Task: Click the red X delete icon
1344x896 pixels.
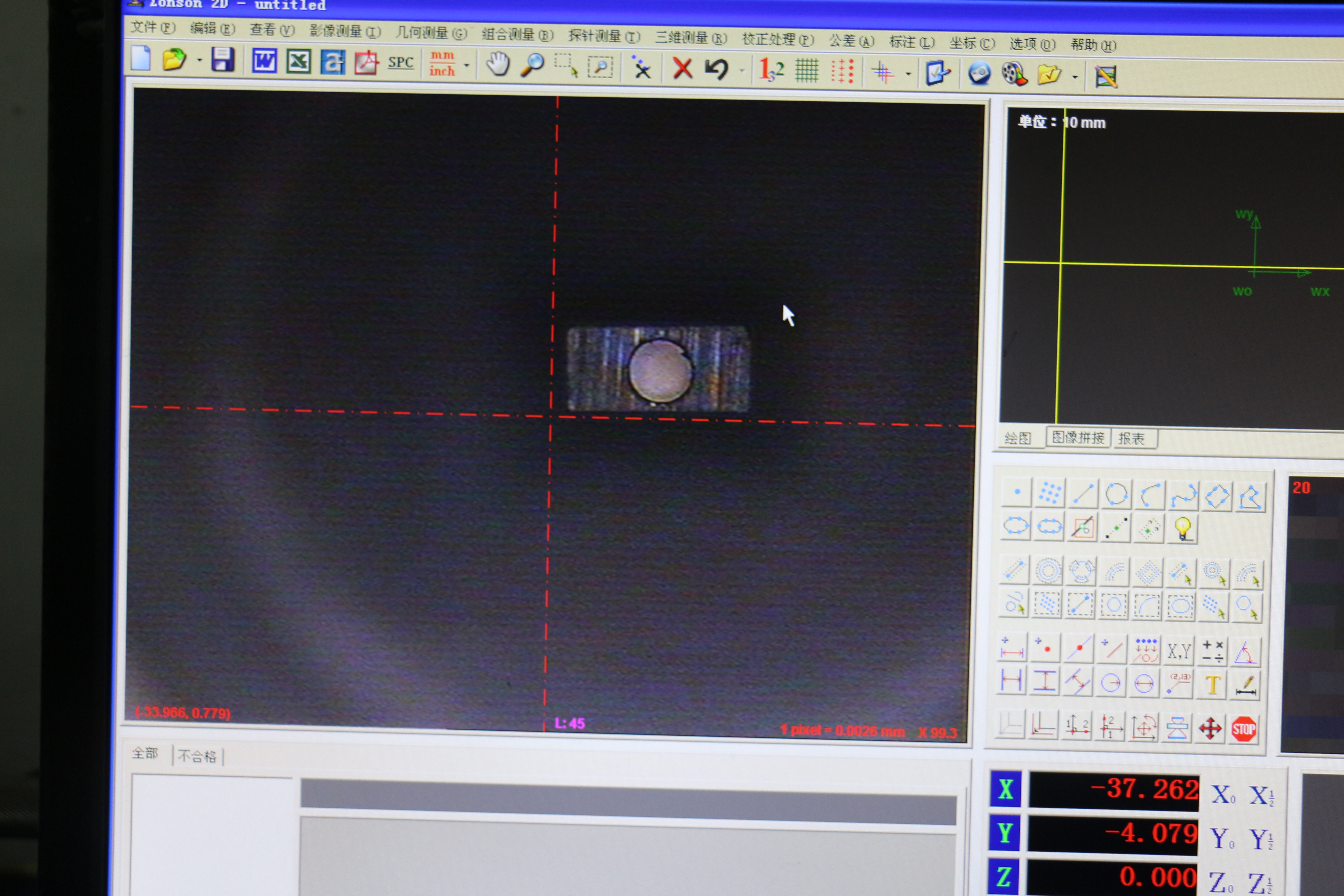Action: point(682,68)
